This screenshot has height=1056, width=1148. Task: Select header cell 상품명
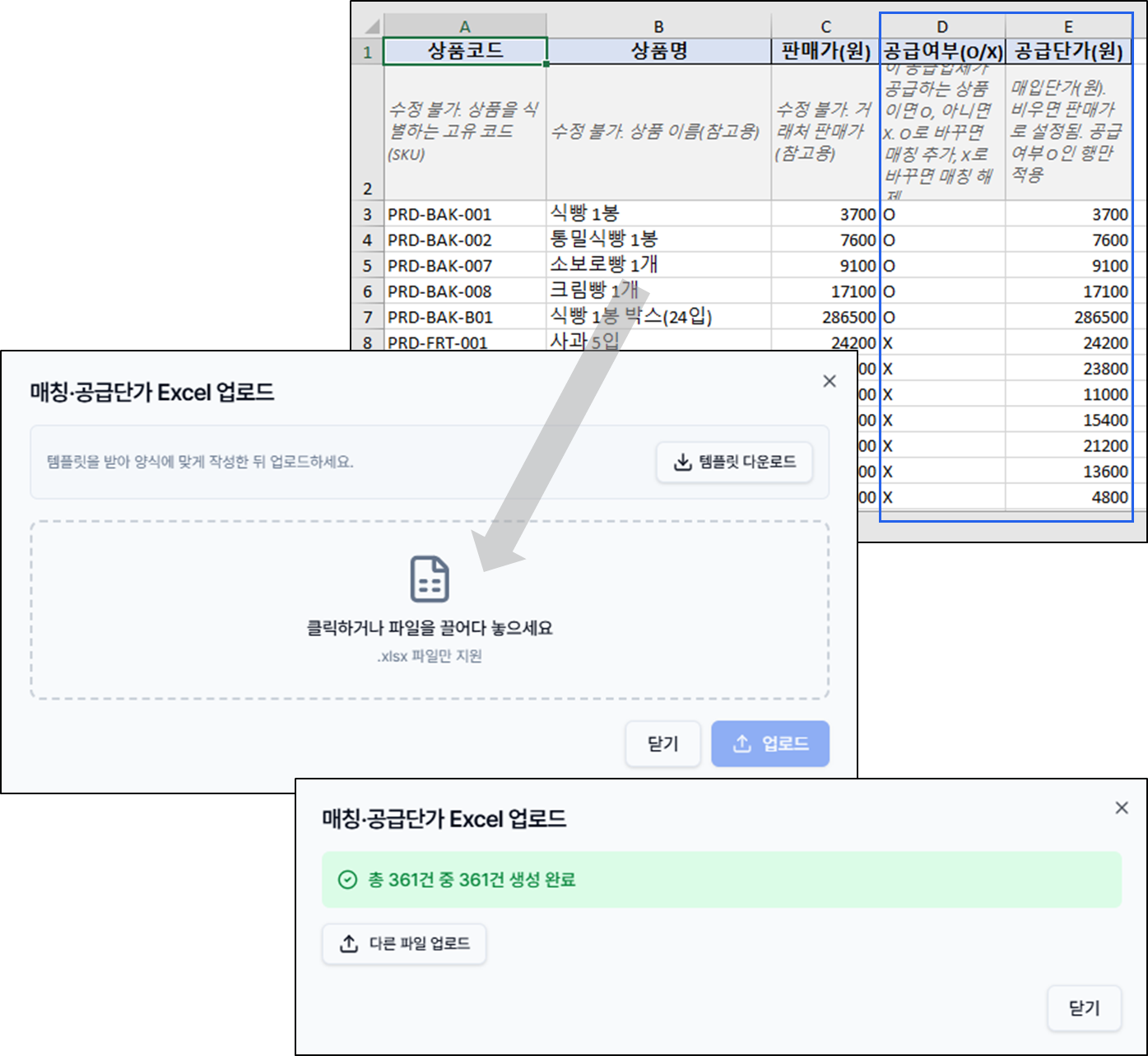(x=658, y=51)
